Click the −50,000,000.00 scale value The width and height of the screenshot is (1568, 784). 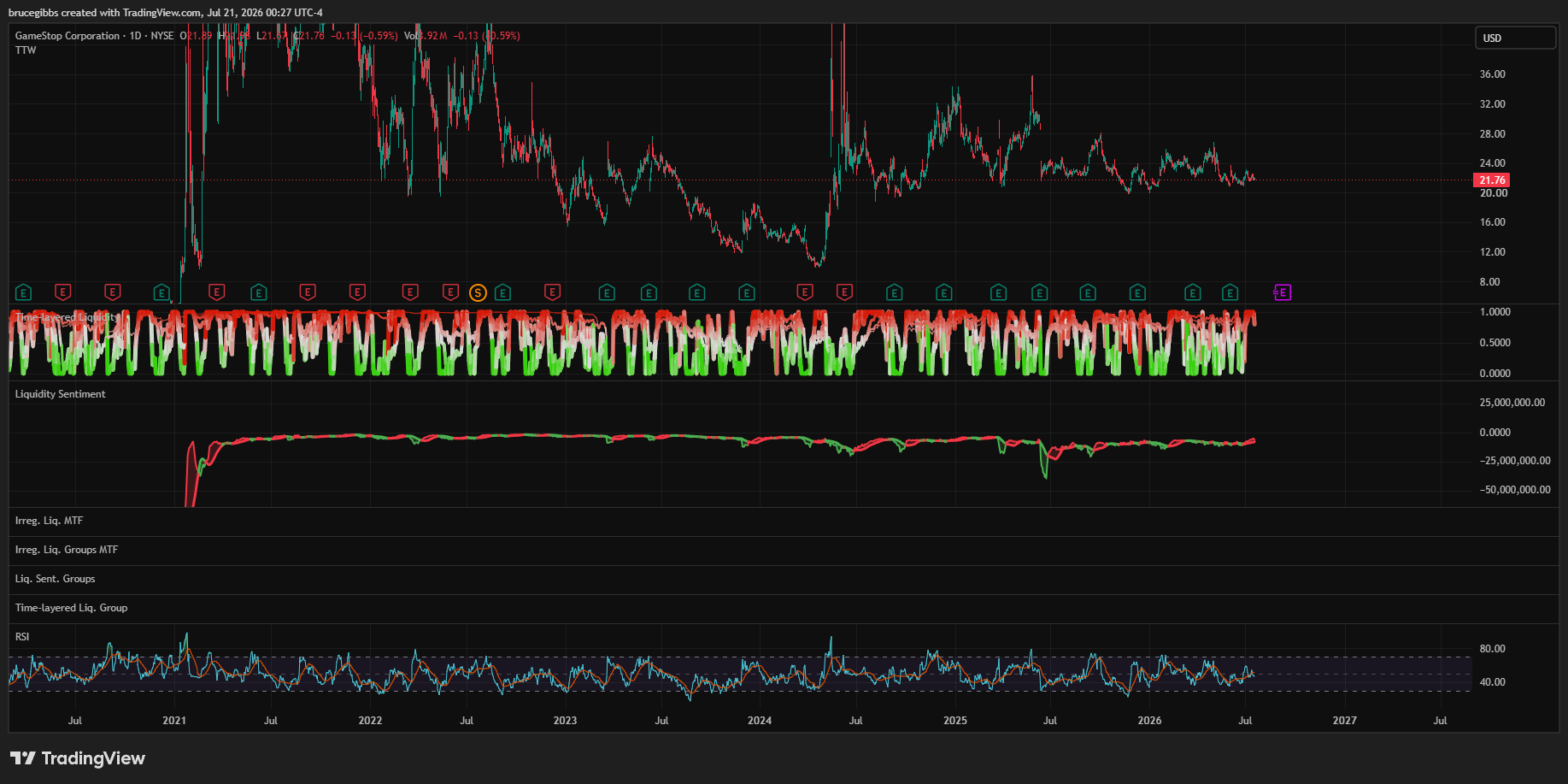coord(1515,490)
